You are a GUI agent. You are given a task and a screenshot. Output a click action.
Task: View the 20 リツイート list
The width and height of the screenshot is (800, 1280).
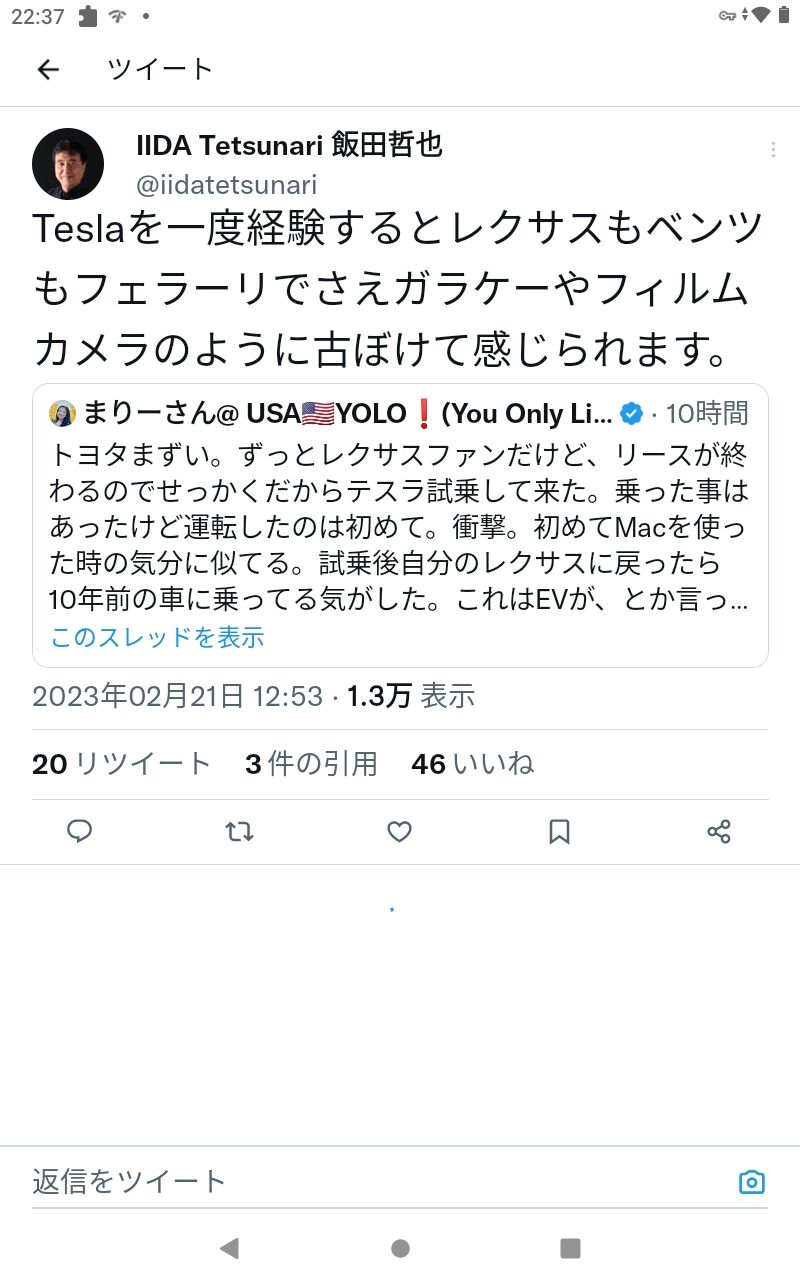tap(121, 764)
